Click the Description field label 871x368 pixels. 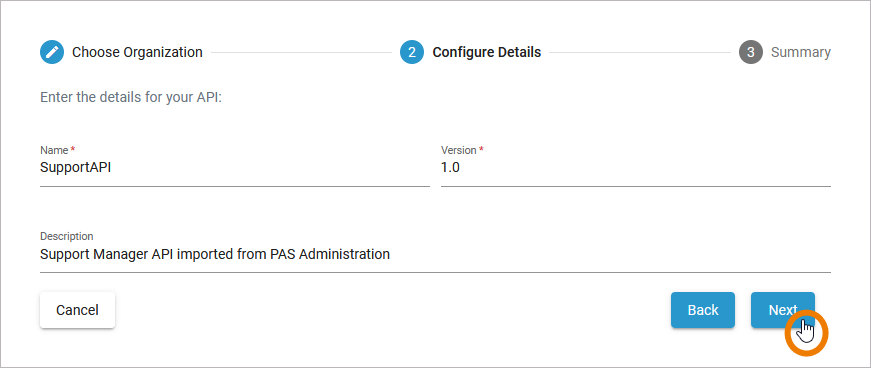67,236
